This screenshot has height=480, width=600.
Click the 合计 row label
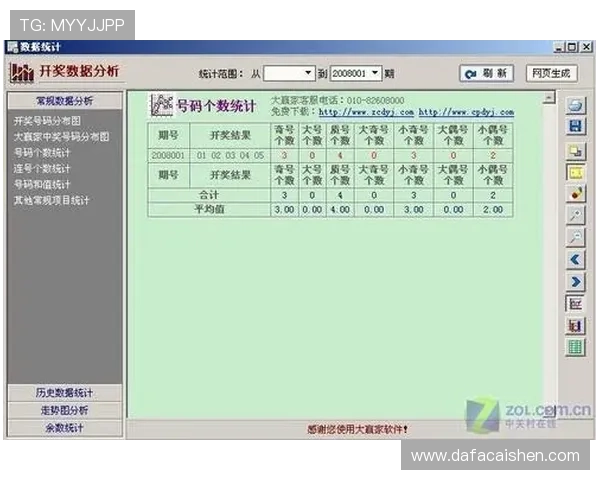209,195
